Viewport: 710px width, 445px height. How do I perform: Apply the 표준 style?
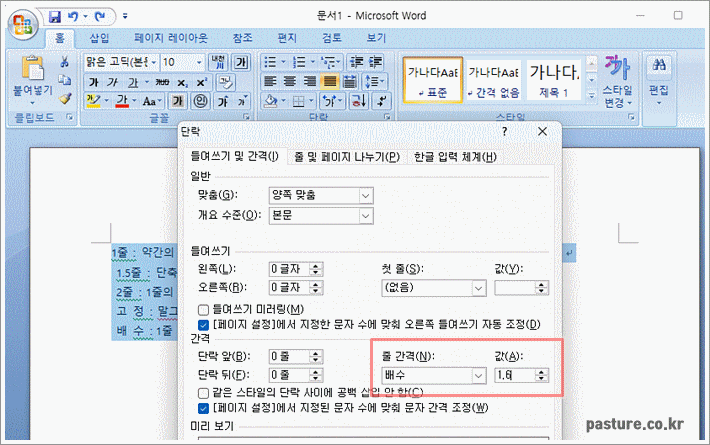432,80
